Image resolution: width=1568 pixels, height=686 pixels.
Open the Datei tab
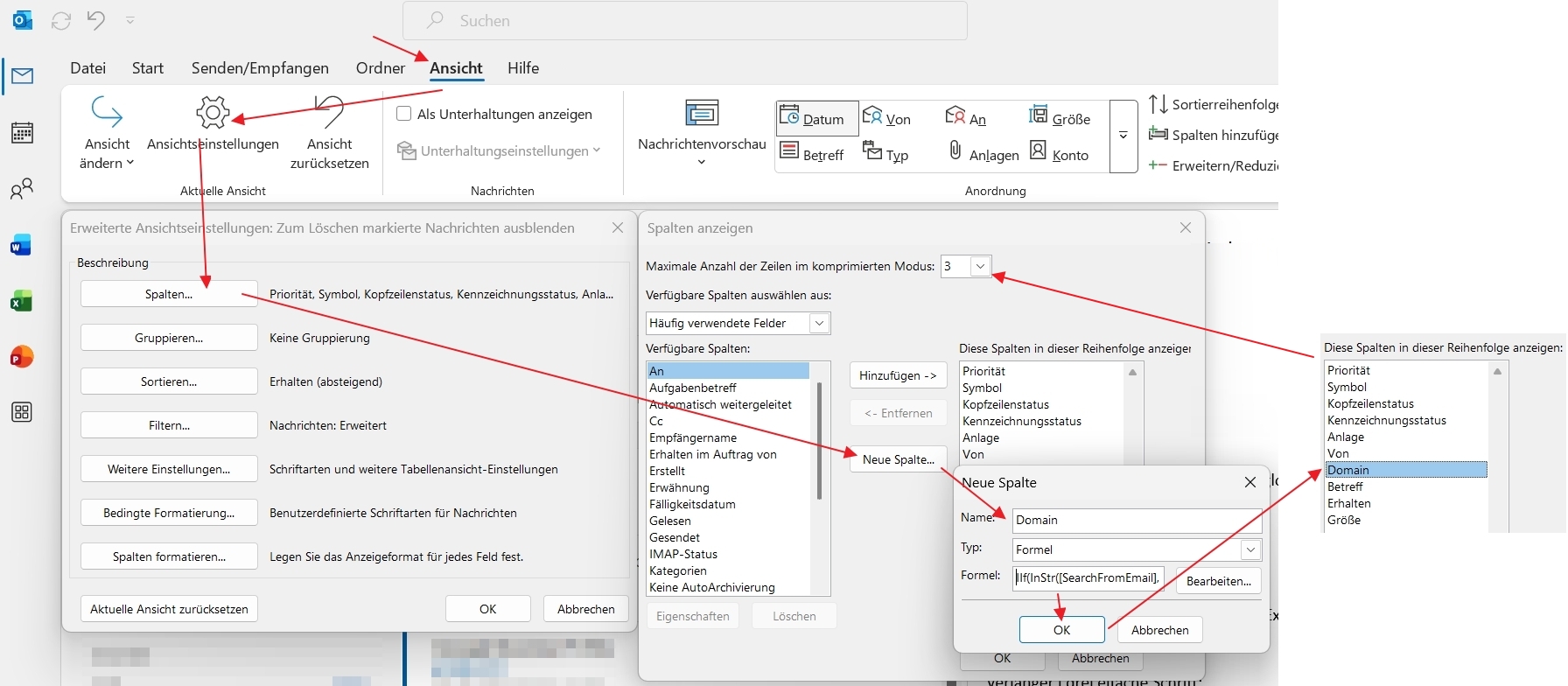[x=87, y=68]
